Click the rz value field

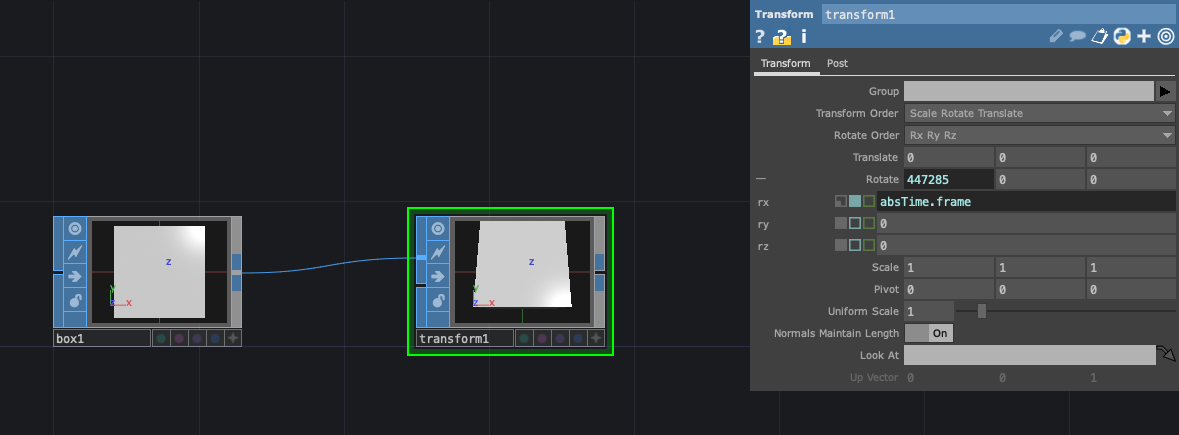coord(1027,245)
